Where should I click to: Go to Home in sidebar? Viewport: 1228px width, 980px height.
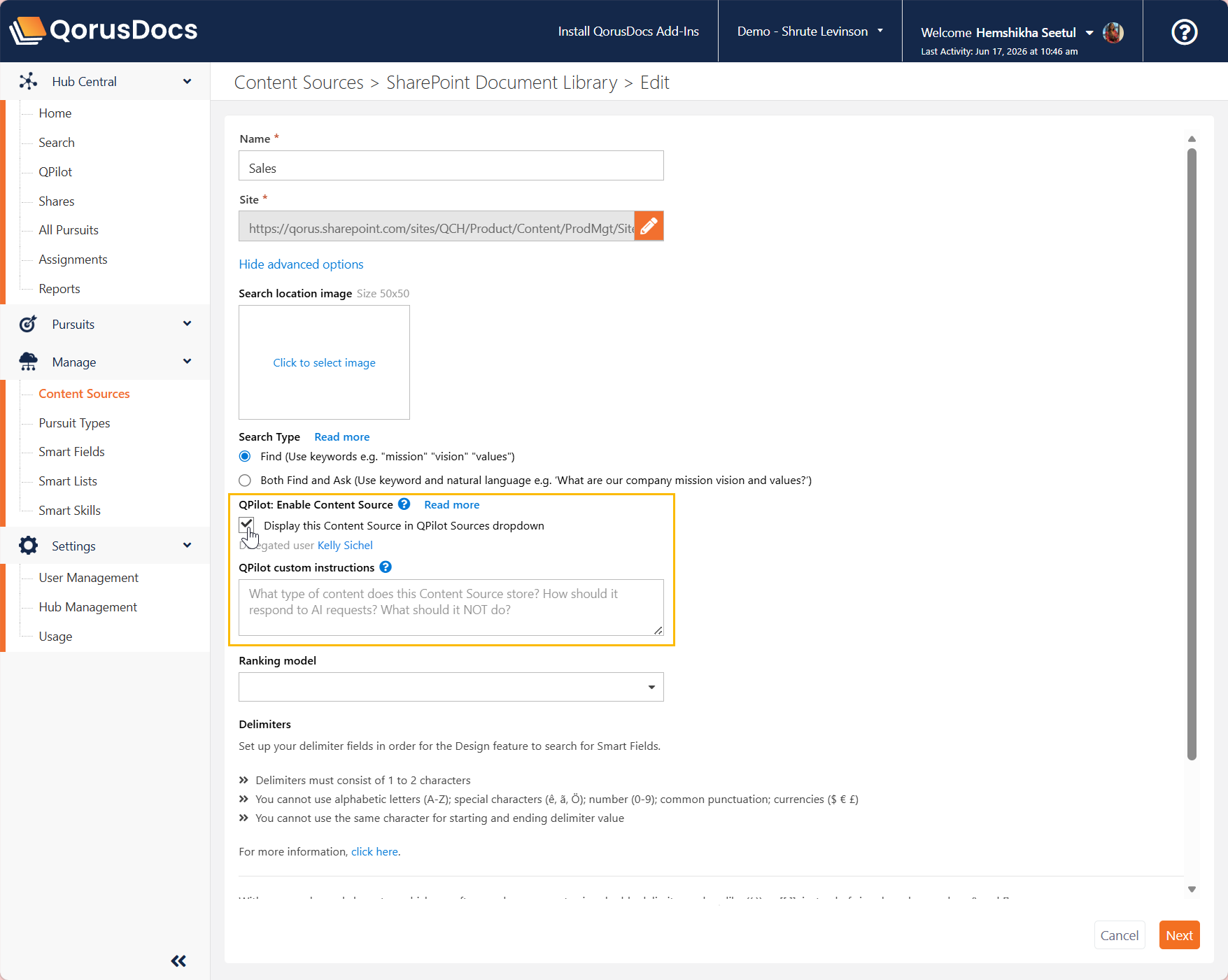point(55,113)
